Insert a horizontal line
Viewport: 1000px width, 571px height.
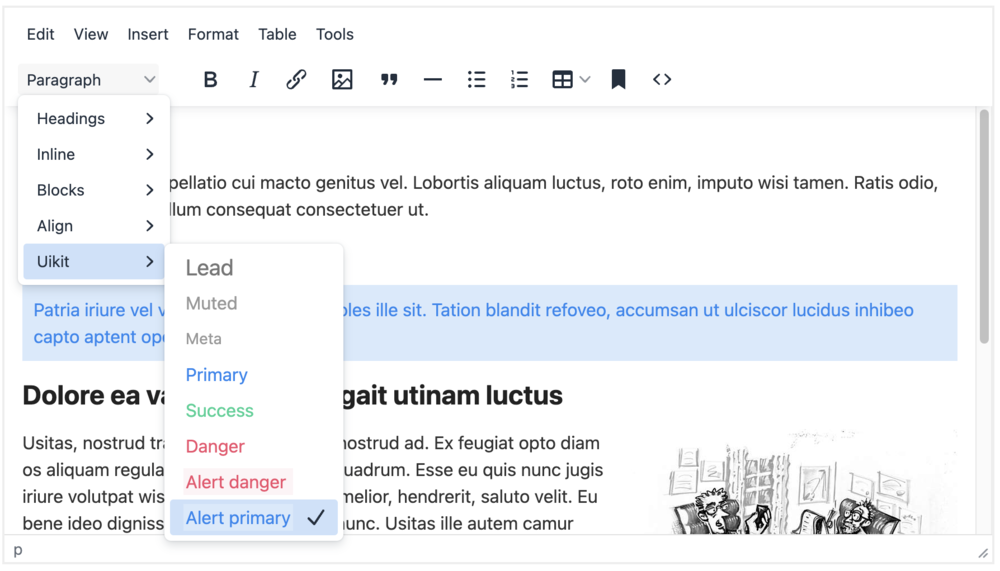click(432, 80)
